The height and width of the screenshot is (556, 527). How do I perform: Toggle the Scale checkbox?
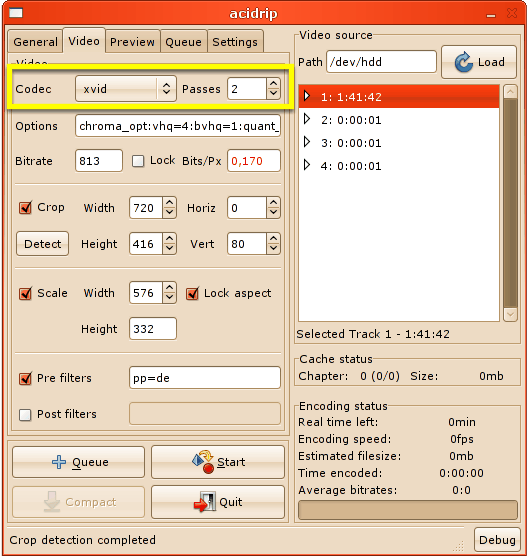point(25,293)
